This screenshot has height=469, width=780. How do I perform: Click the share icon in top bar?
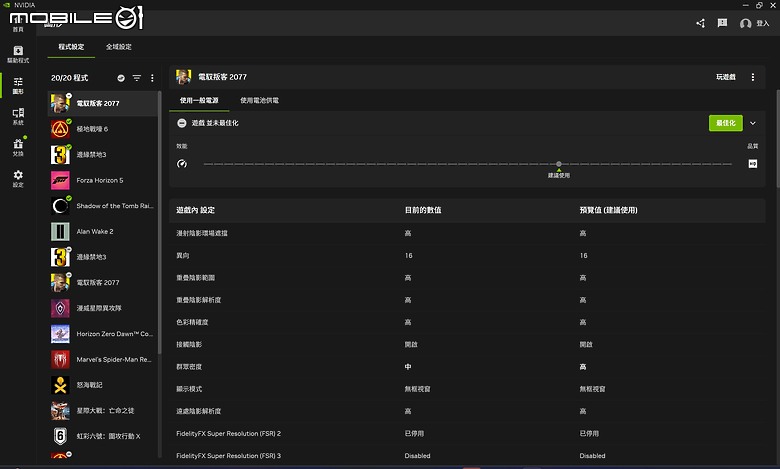700,23
